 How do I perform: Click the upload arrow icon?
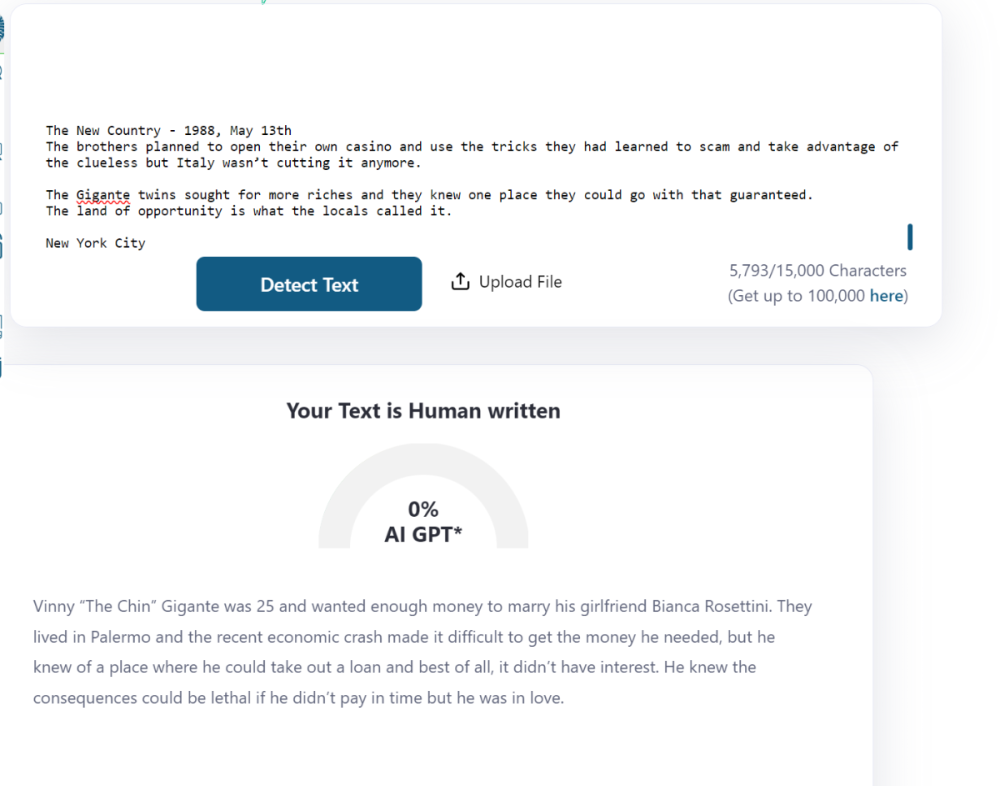point(460,282)
